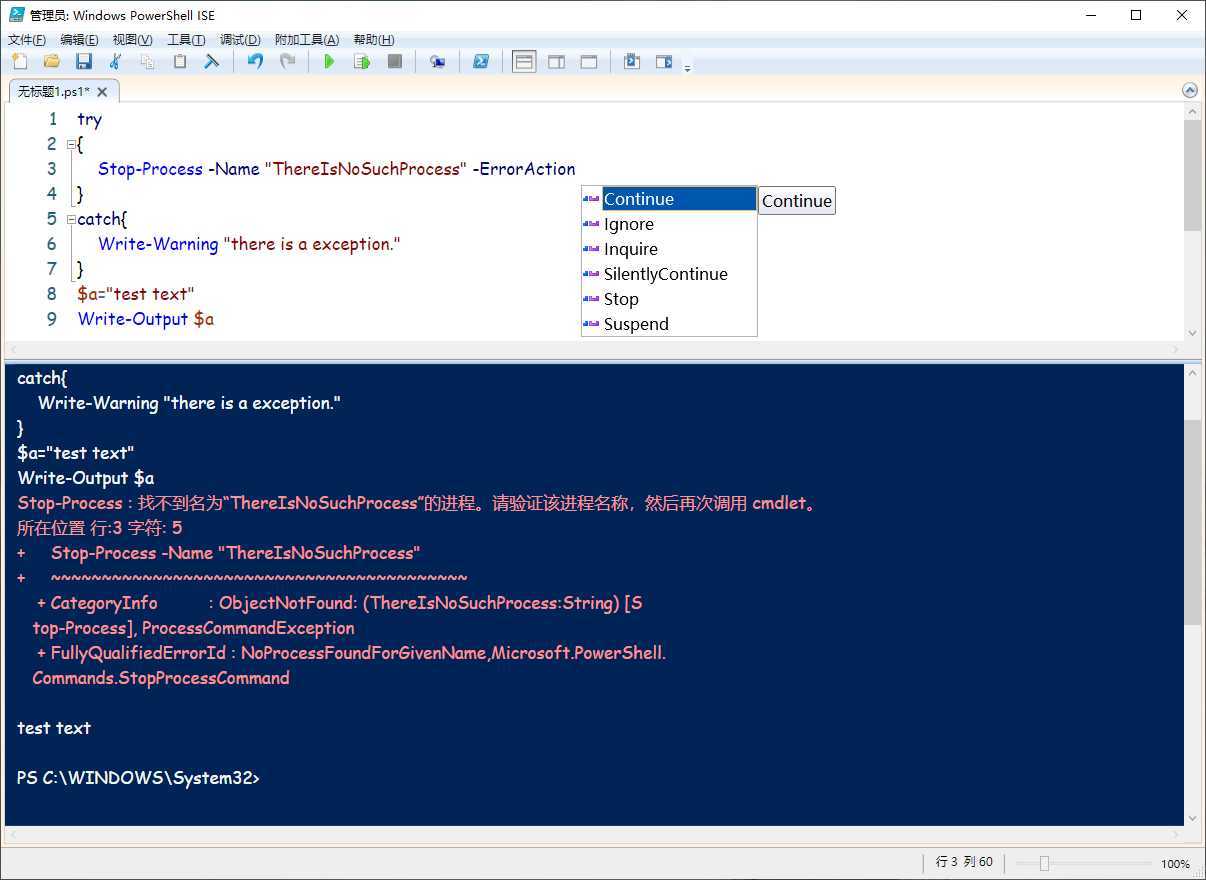Image resolution: width=1206 pixels, height=880 pixels.
Task: Click the script pane horizontal scroll left arrow
Action: click(x=13, y=349)
